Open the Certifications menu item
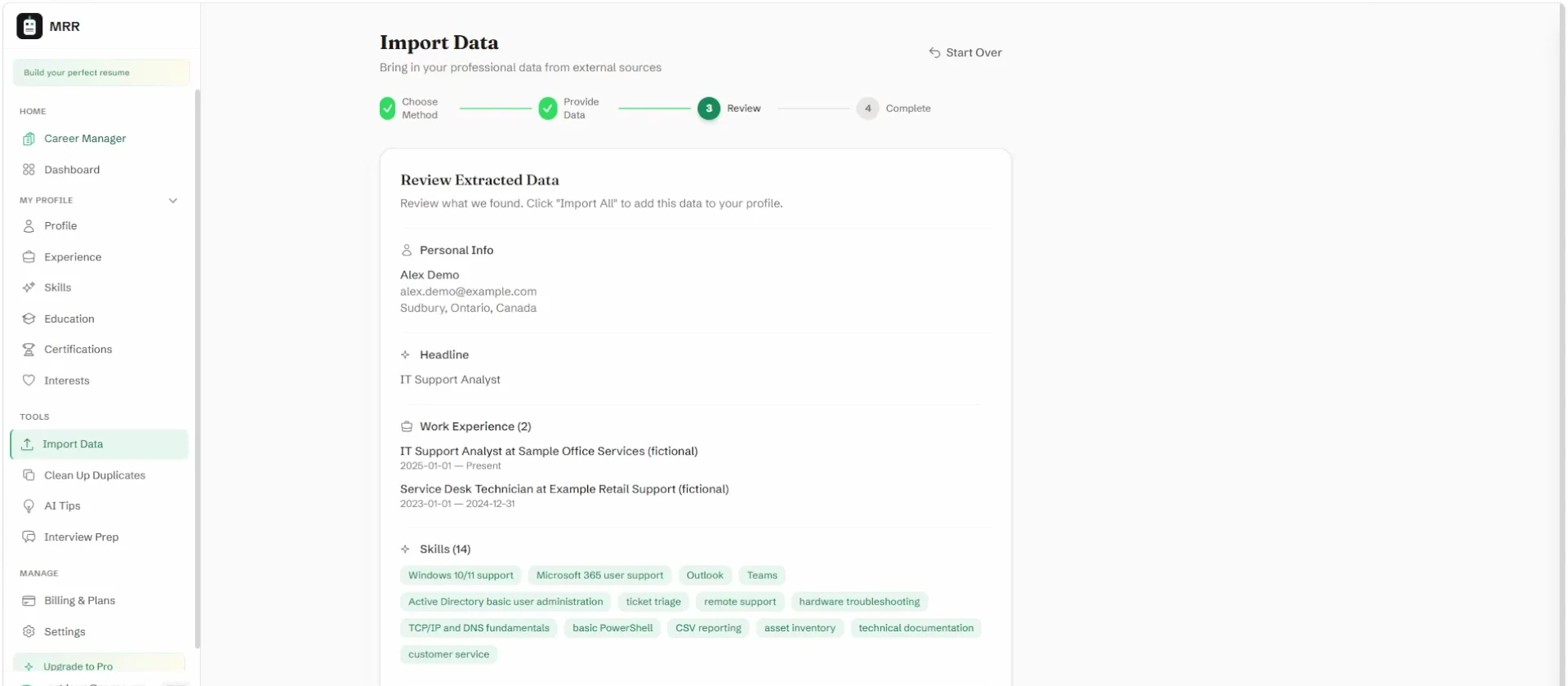The image size is (1568, 686). tap(100, 350)
